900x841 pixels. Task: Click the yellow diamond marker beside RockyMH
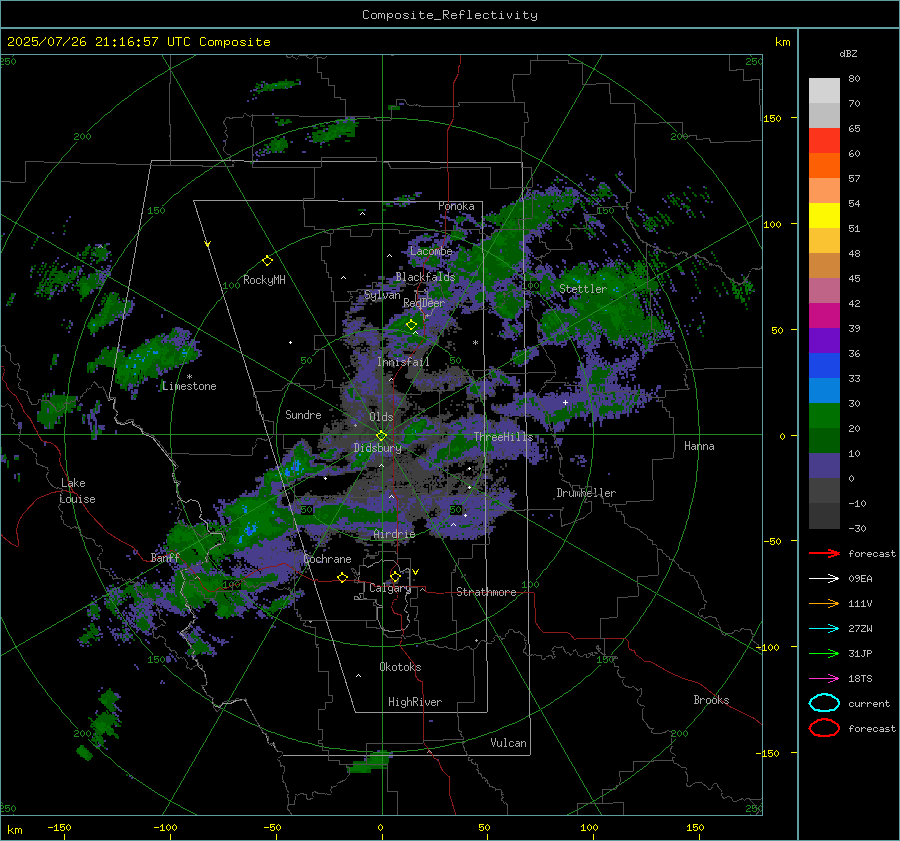tap(267, 261)
